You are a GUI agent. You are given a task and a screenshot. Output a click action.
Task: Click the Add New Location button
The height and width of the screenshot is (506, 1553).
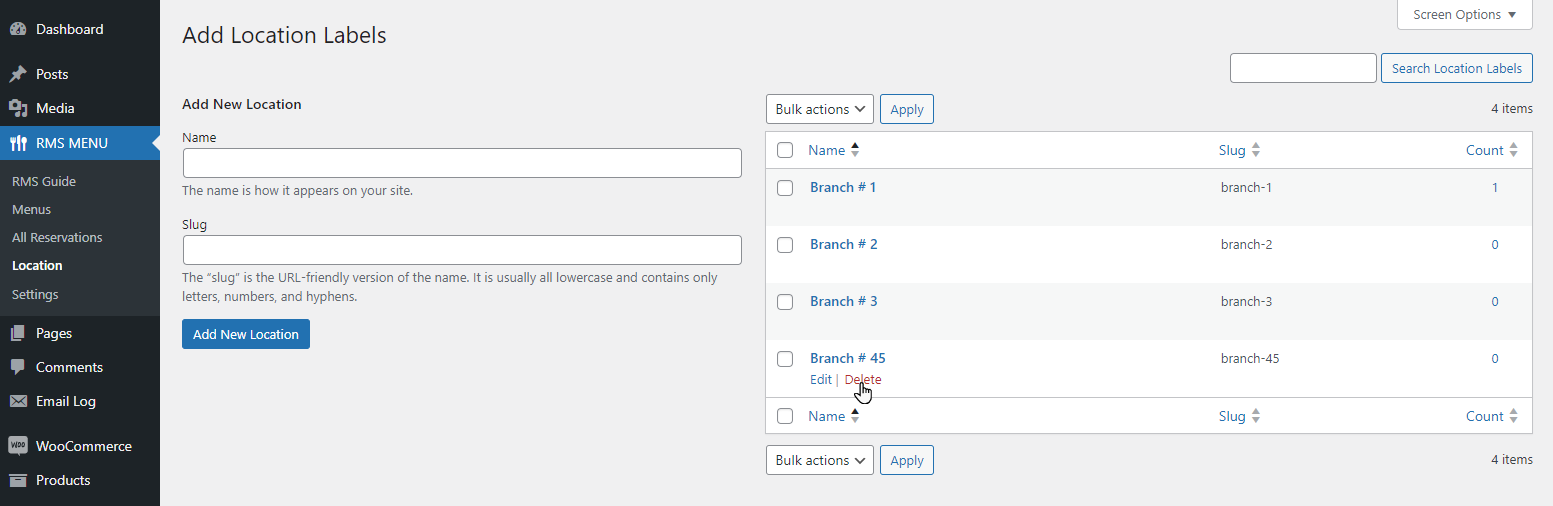click(246, 334)
